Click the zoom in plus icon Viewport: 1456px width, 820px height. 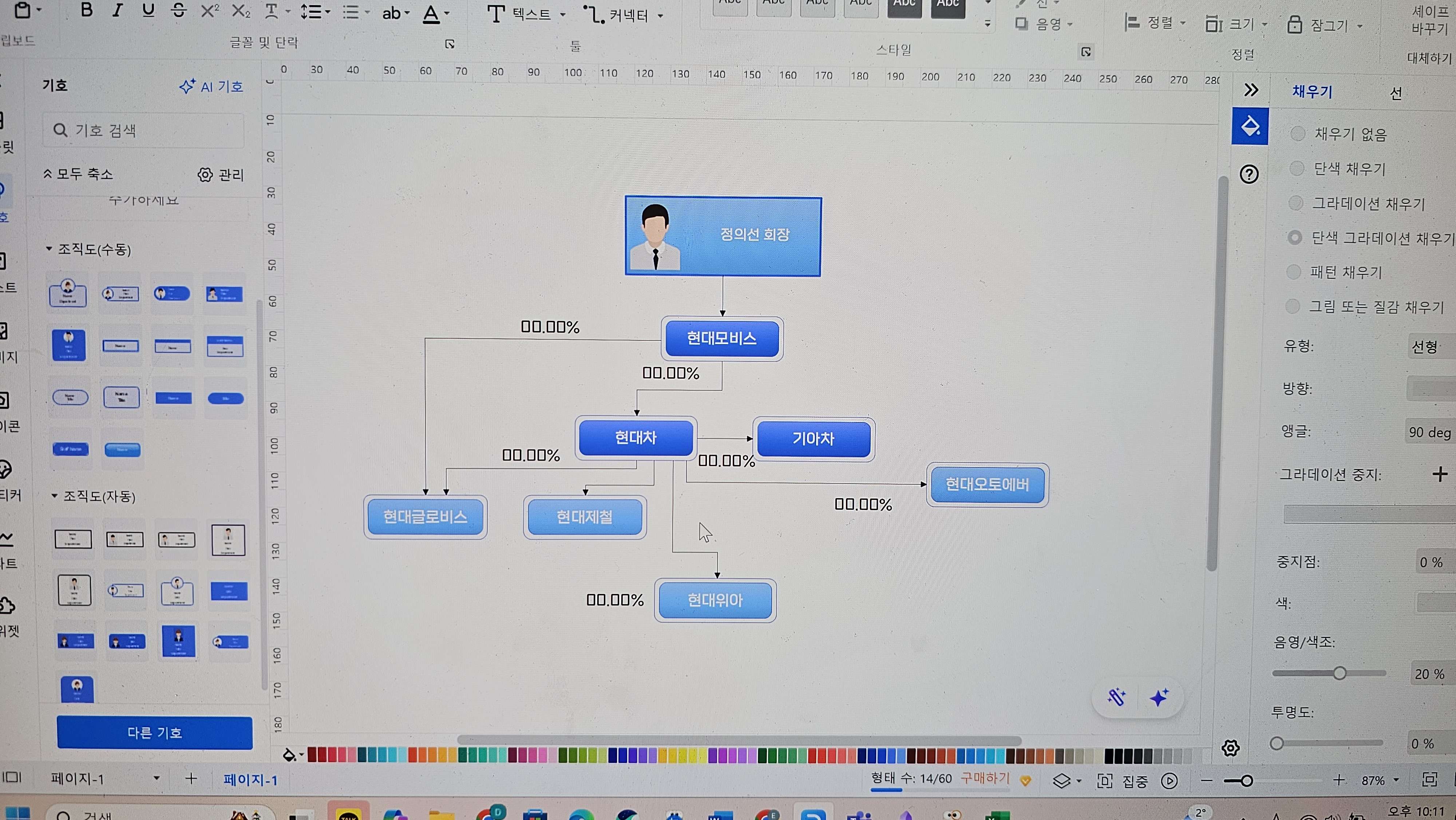(x=1338, y=780)
